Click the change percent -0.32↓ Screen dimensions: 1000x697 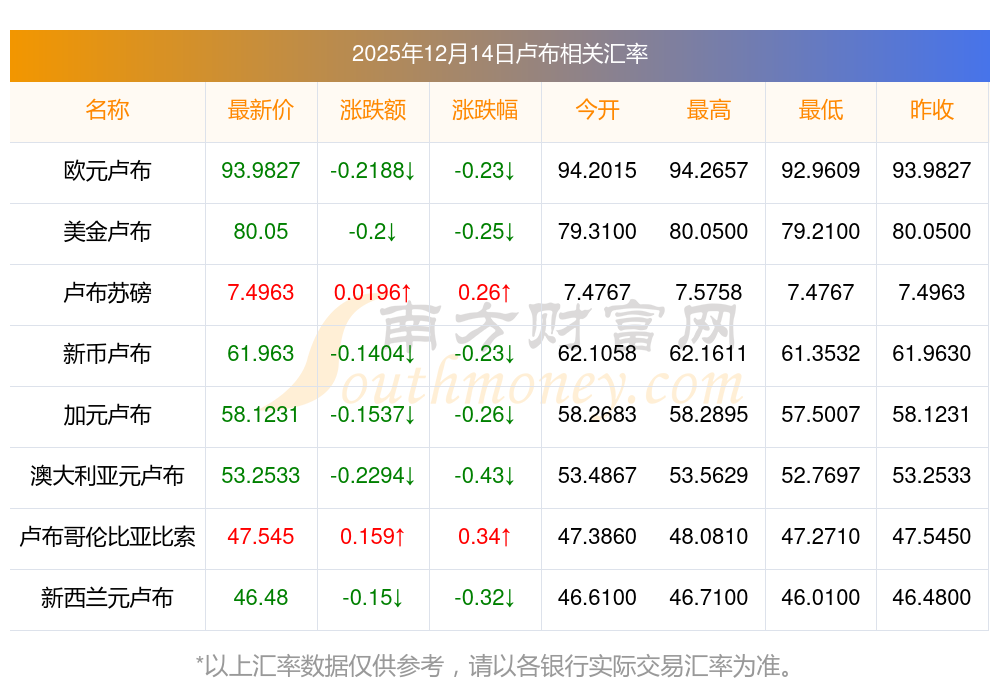[x=485, y=598]
